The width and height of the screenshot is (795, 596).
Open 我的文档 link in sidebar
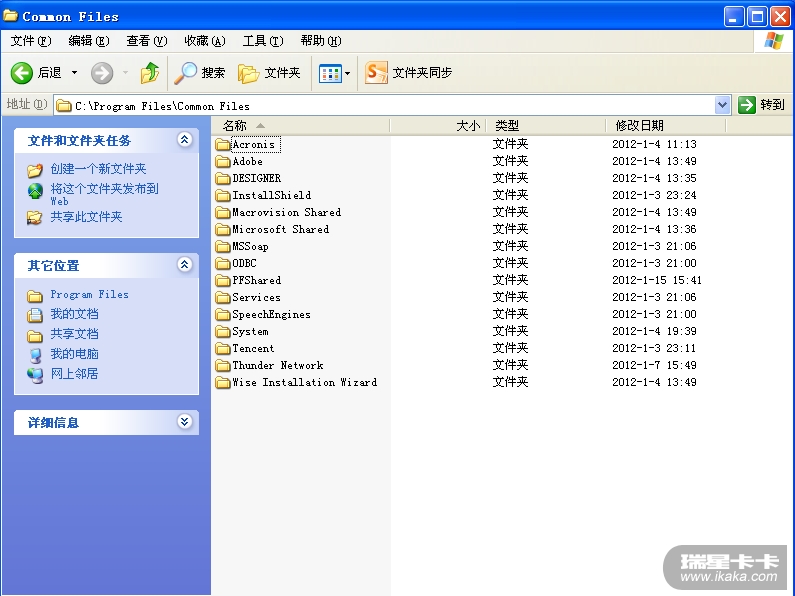click(x=75, y=314)
